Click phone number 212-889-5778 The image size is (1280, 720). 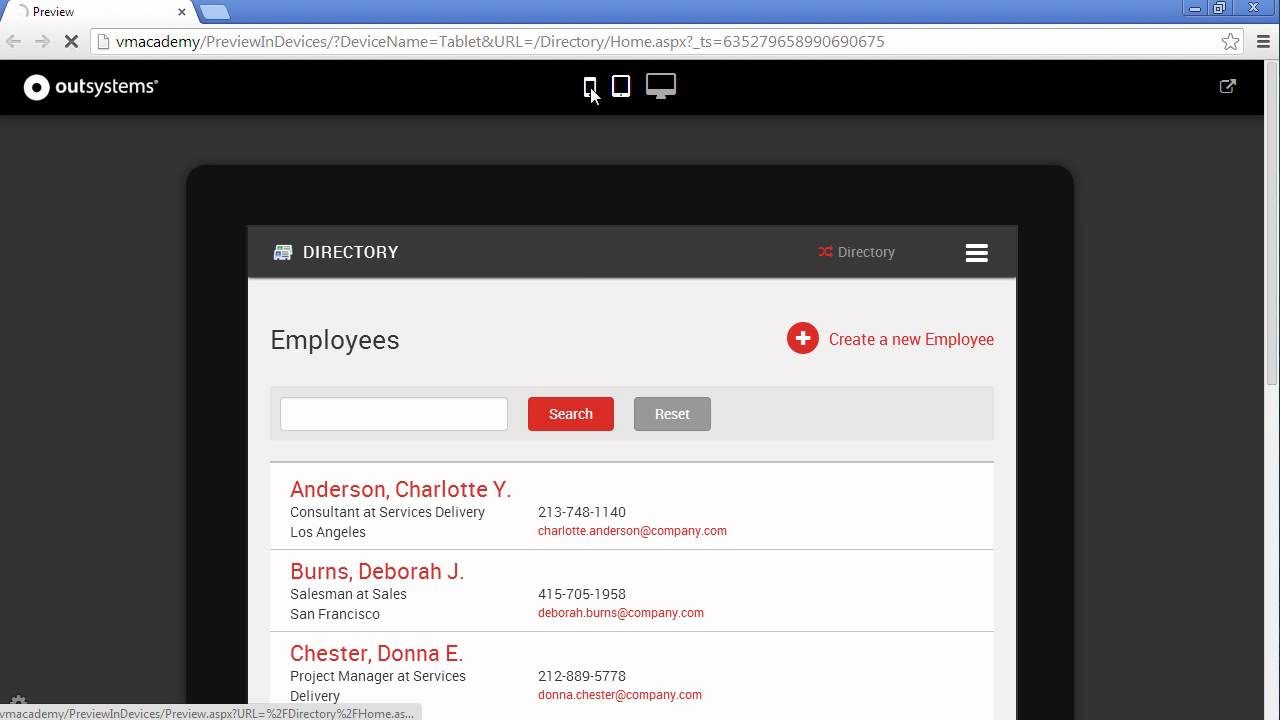tap(582, 676)
